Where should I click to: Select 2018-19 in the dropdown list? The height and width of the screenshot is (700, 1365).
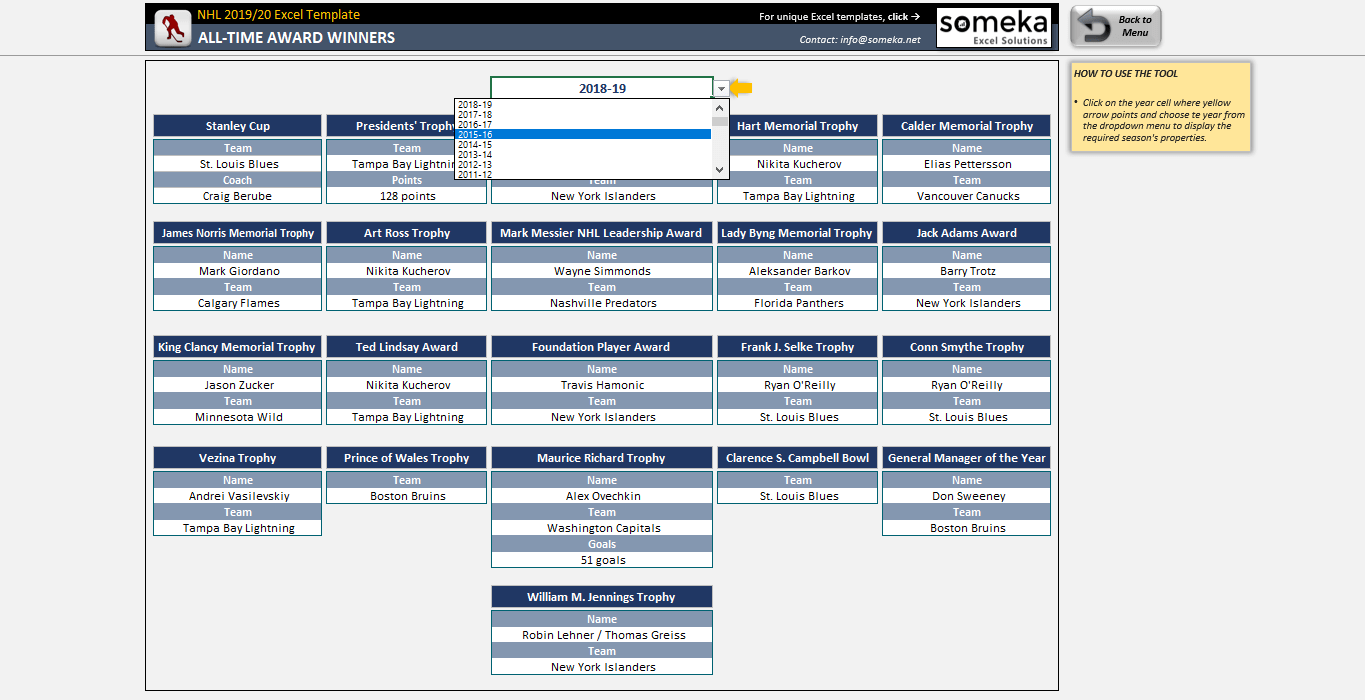click(583, 104)
